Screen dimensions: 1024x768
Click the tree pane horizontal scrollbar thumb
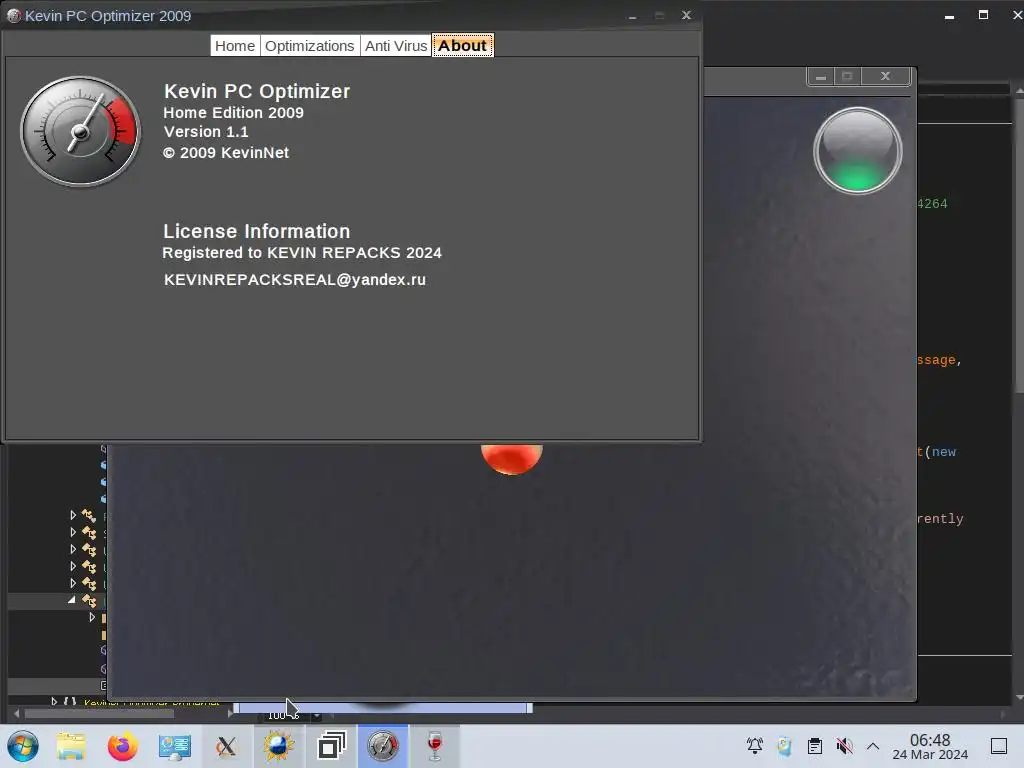99,714
